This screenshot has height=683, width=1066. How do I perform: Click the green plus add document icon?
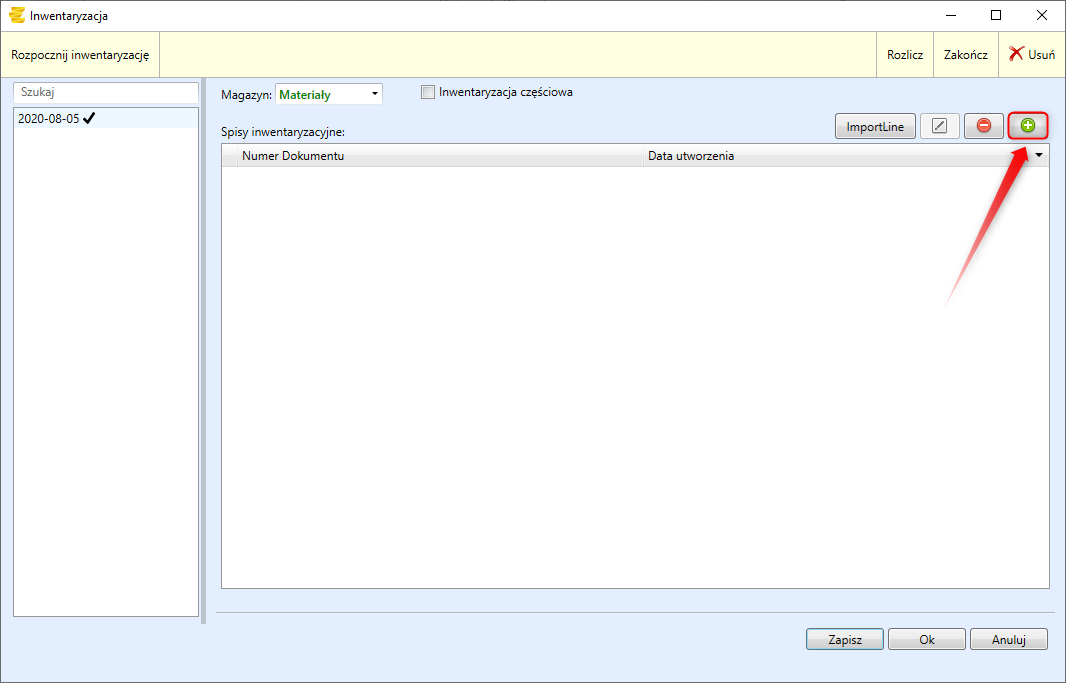click(1028, 125)
